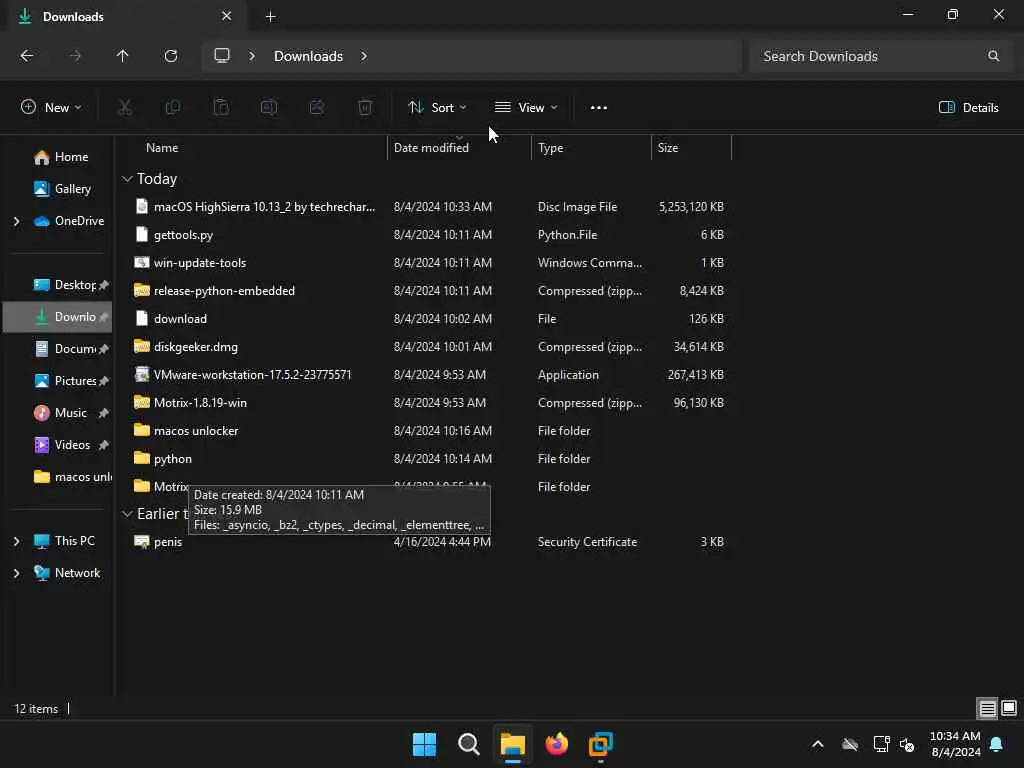Image resolution: width=1024 pixels, height=768 pixels.
Task: Open the Videos folder in sidebar
Action: pyautogui.click(x=62, y=445)
